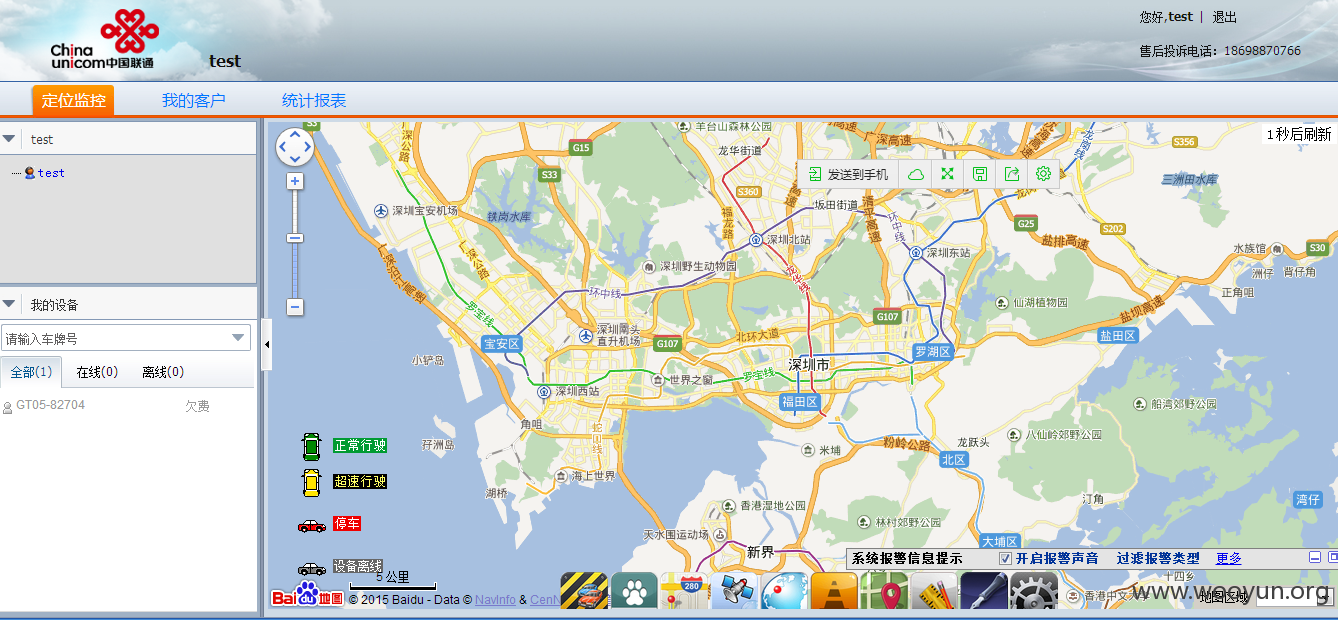This screenshot has height=620, width=1338.
Task: Select the 离线(0) devices tab
Action: click(x=163, y=372)
